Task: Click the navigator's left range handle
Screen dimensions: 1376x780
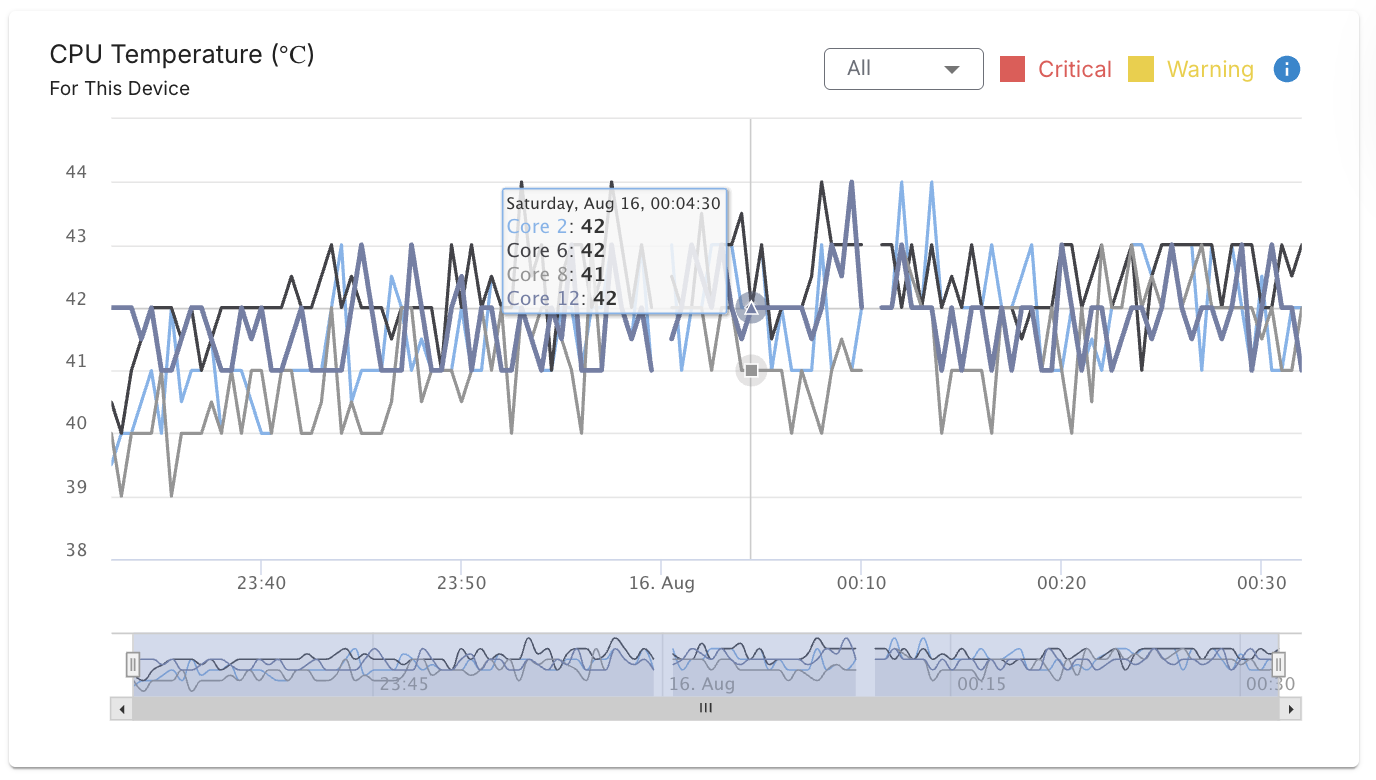Action: click(x=133, y=664)
